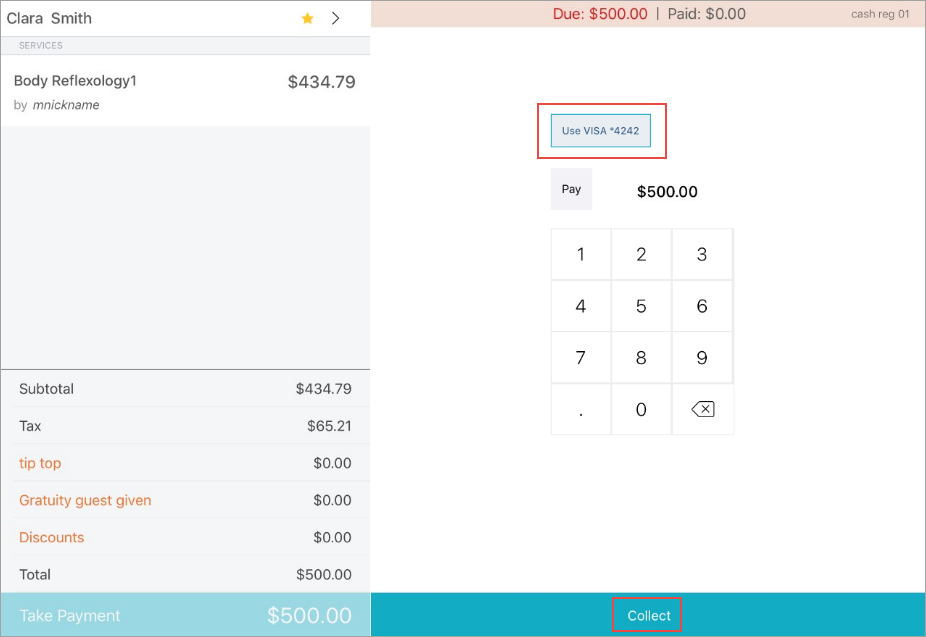
Task: Open the Discounts link
Action: [x=51, y=537]
